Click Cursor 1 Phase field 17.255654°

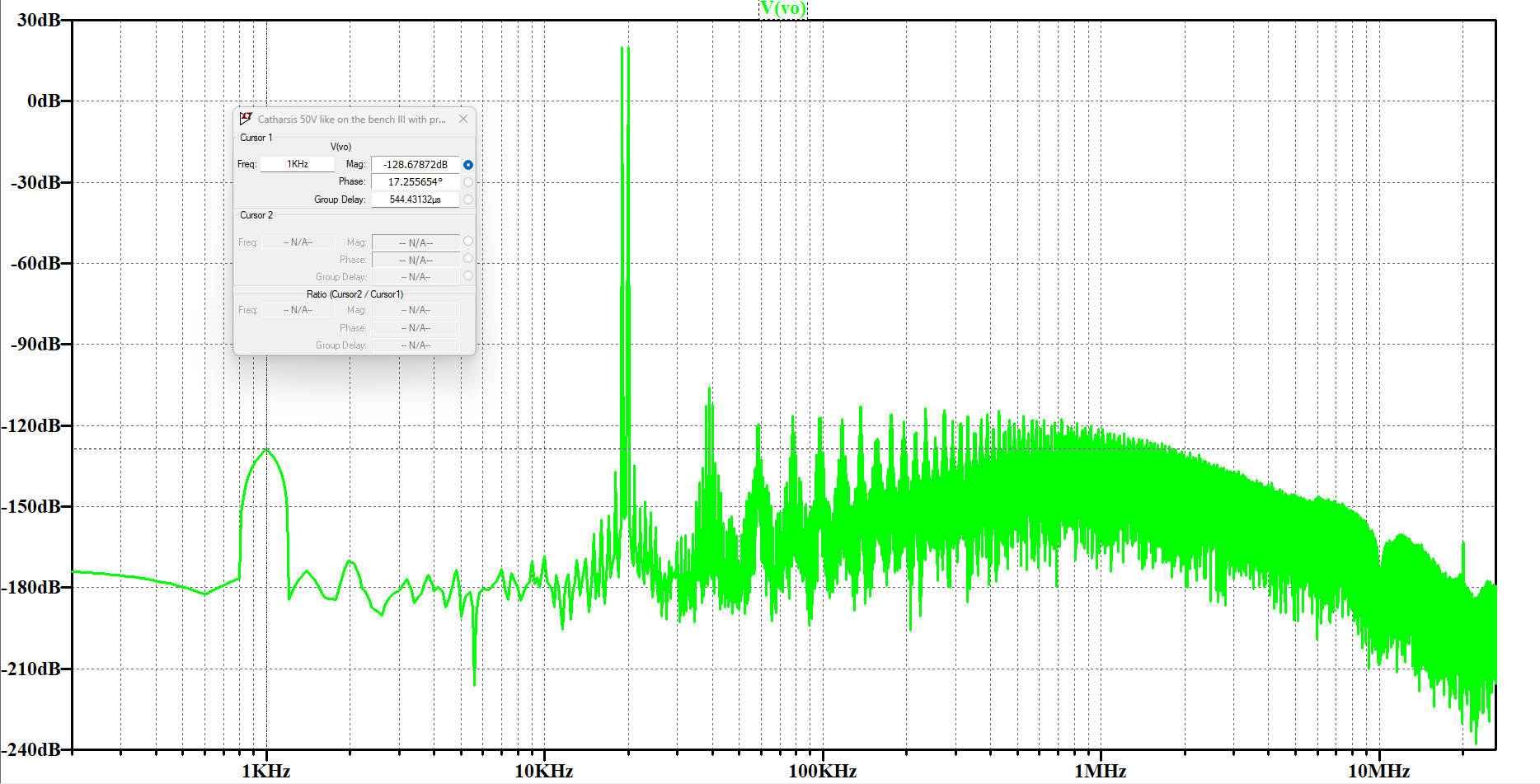[x=415, y=181]
